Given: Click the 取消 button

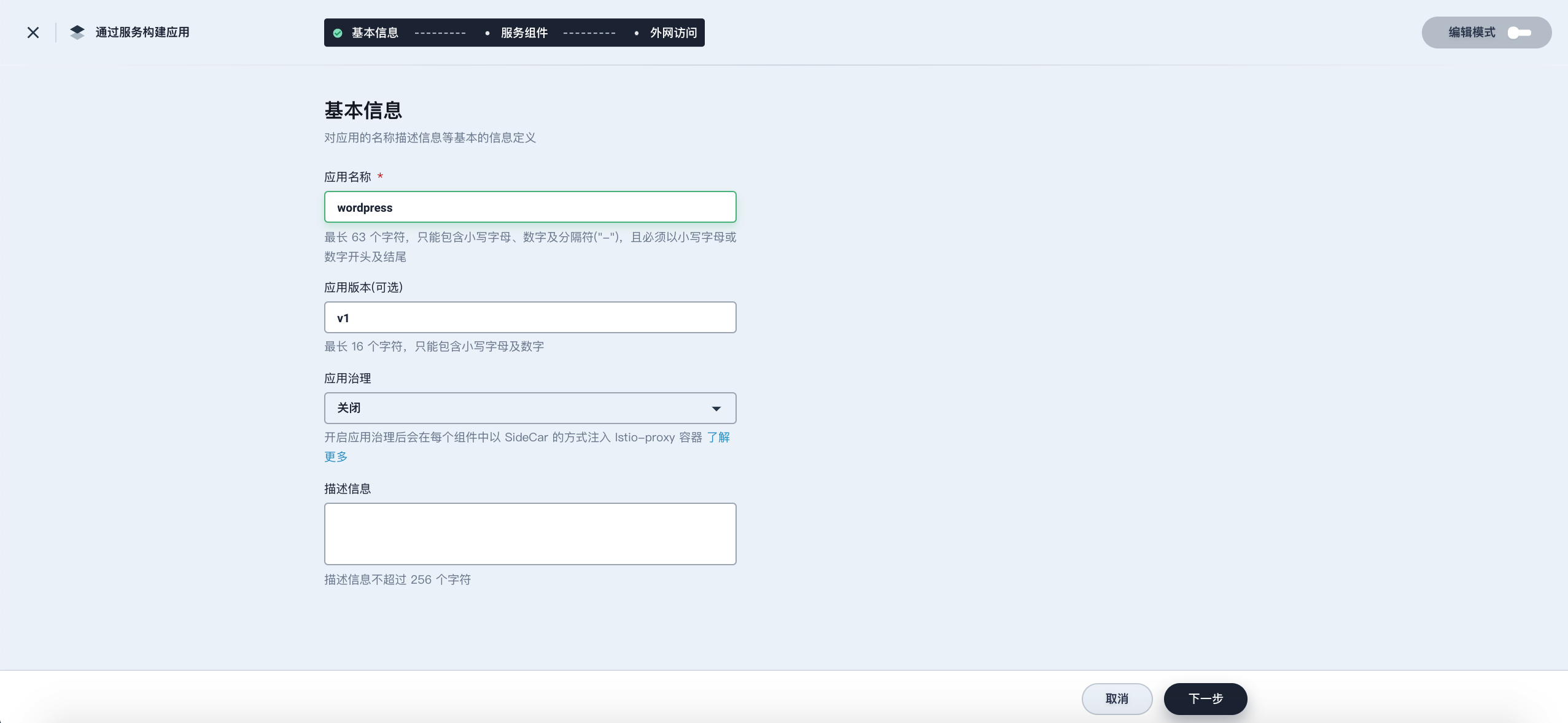Looking at the screenshot, I should 1116,698.
